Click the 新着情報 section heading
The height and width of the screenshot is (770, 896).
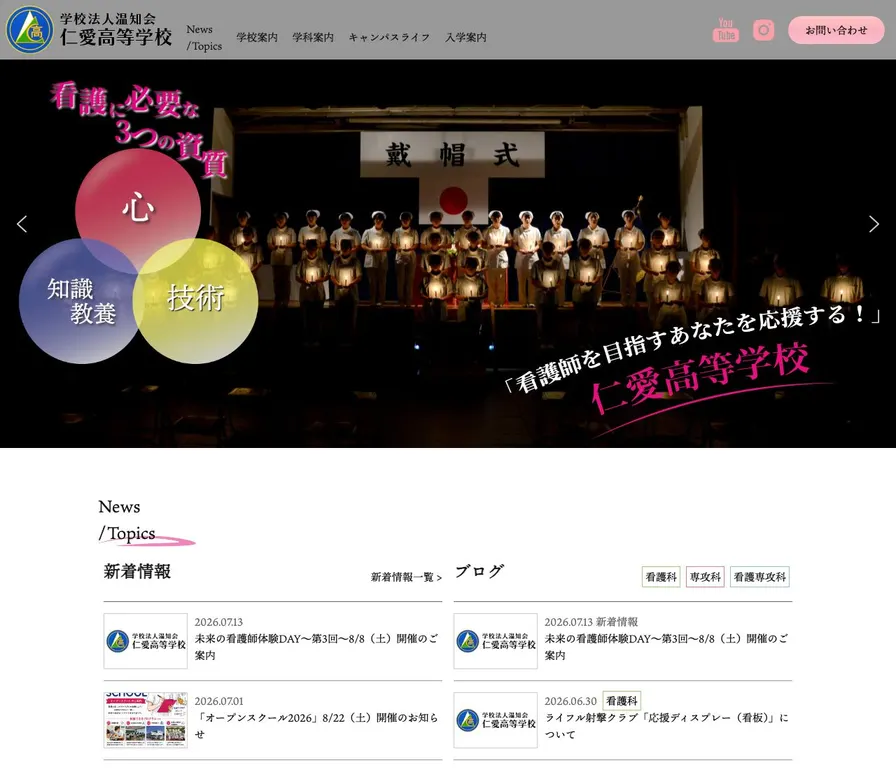[137, 571]
